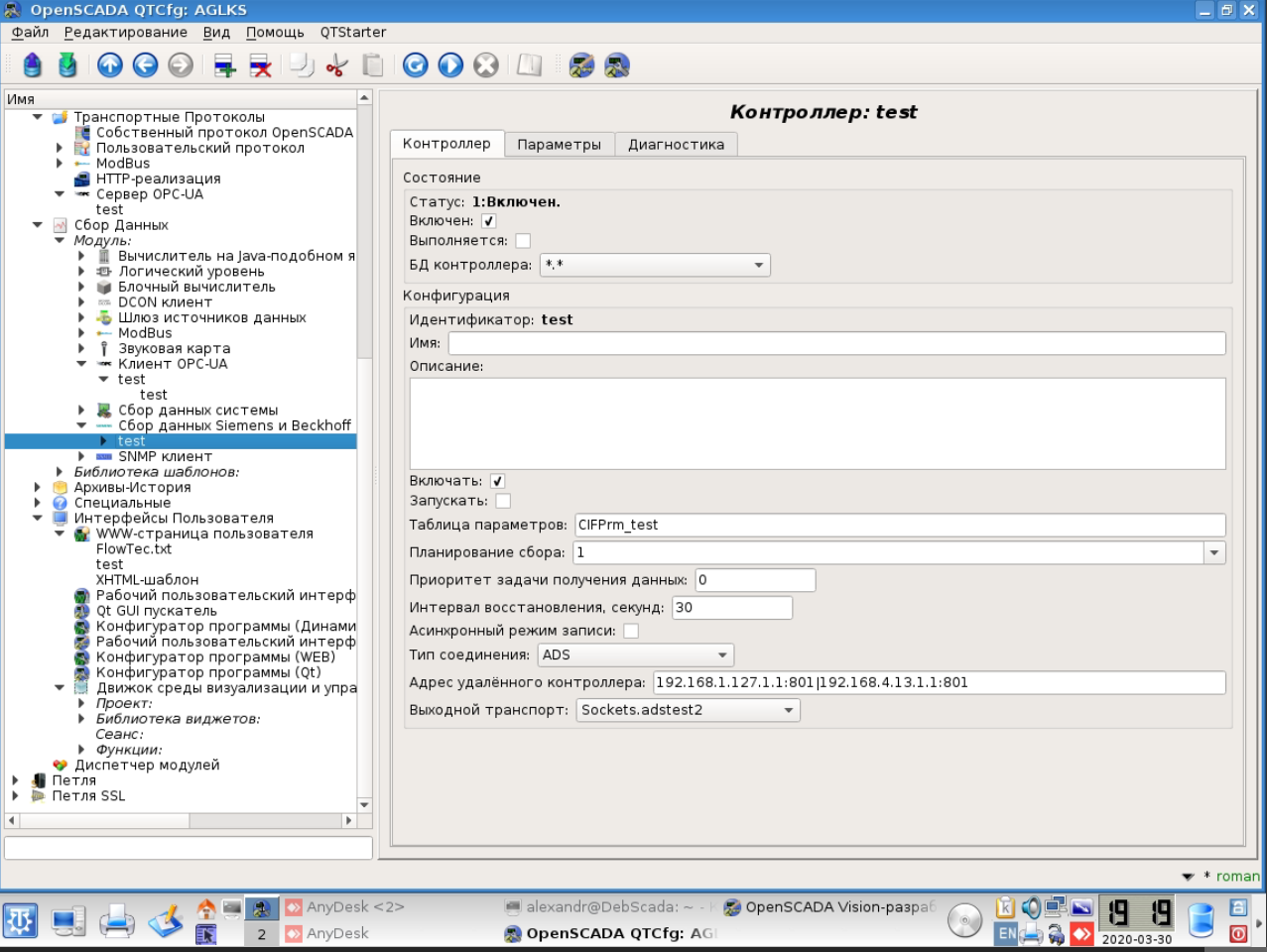Switch to the Параметры tab
Screen dimensions: 1267x952
tap(559, 145)
